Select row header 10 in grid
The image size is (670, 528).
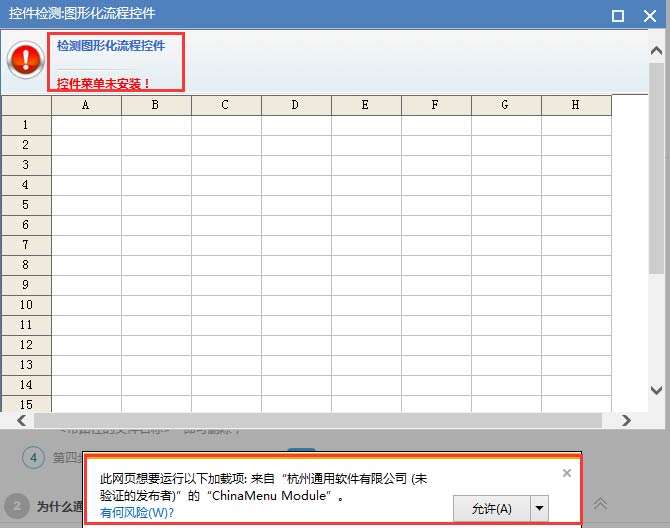(26, 305)
